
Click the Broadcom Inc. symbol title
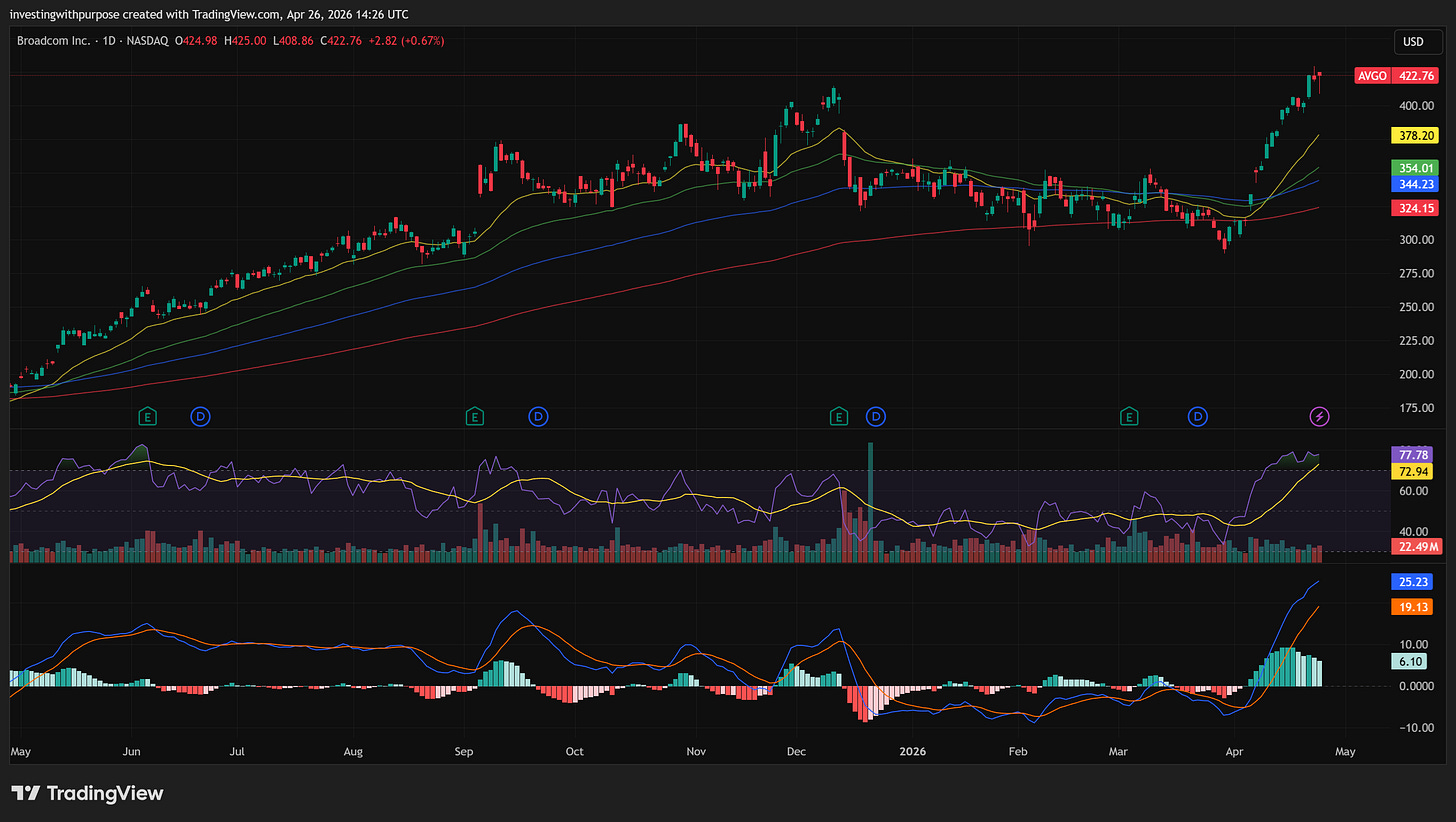coord(51,41)
